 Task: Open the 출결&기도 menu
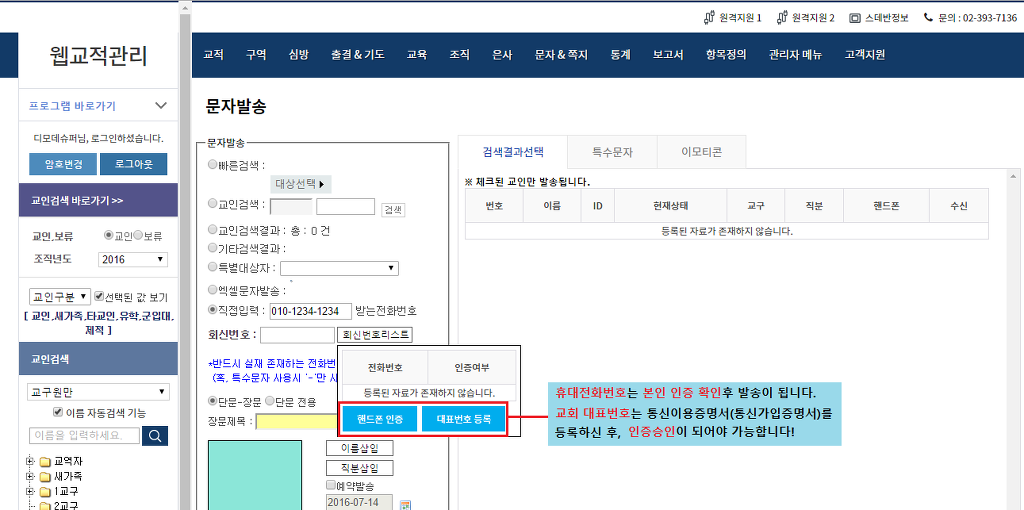357,55
